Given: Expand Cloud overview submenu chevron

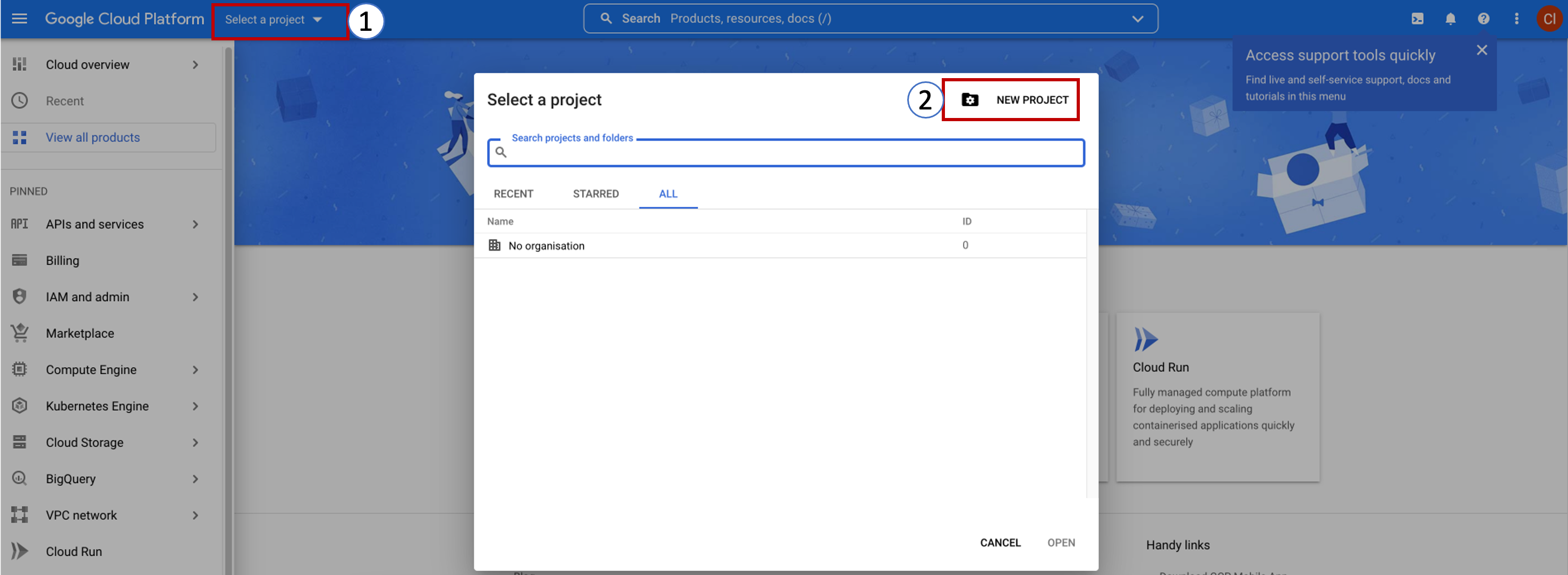Looking at the screenshot, I should click(x=195, y=64).
